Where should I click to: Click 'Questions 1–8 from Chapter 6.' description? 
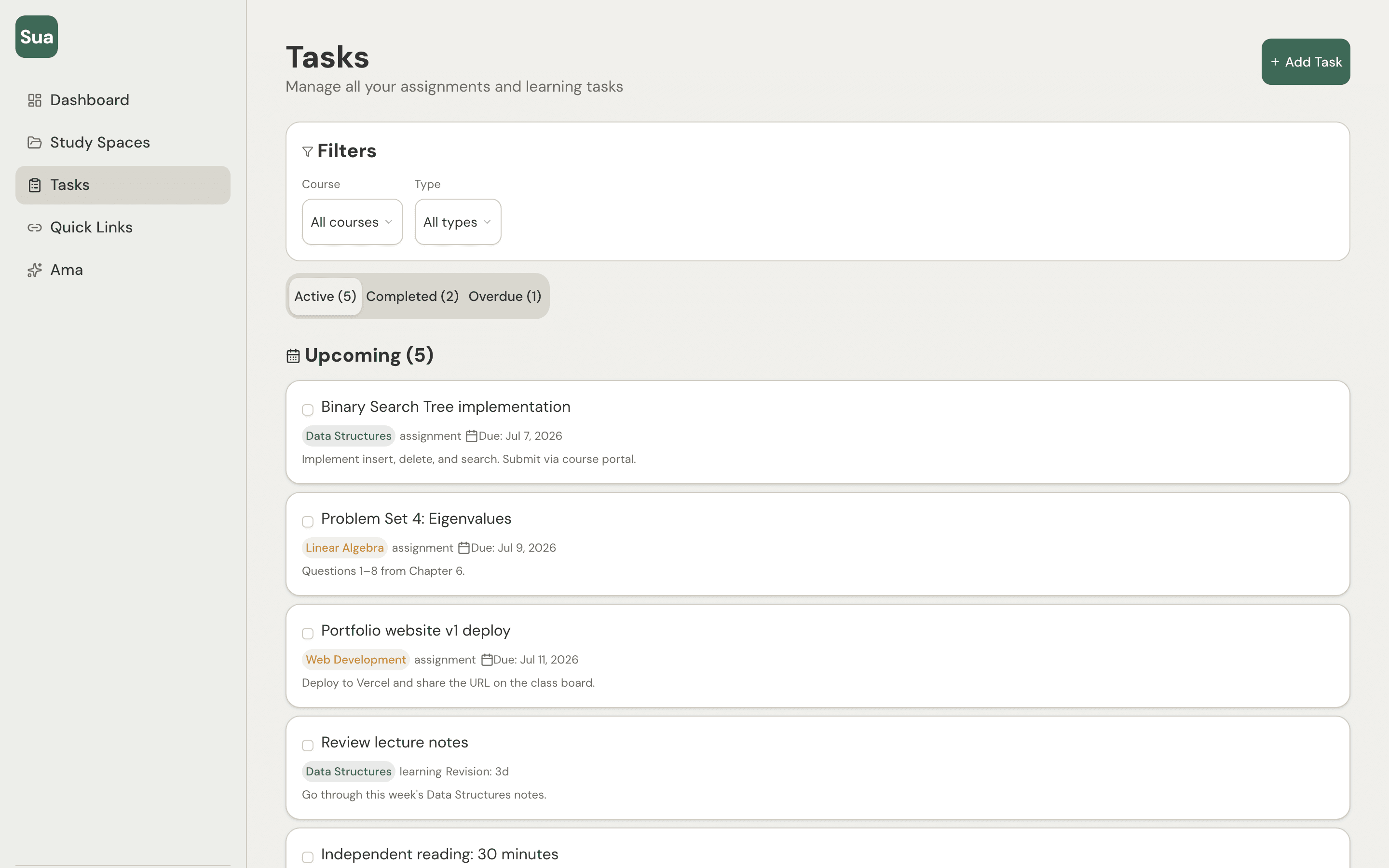coord(383,571)
